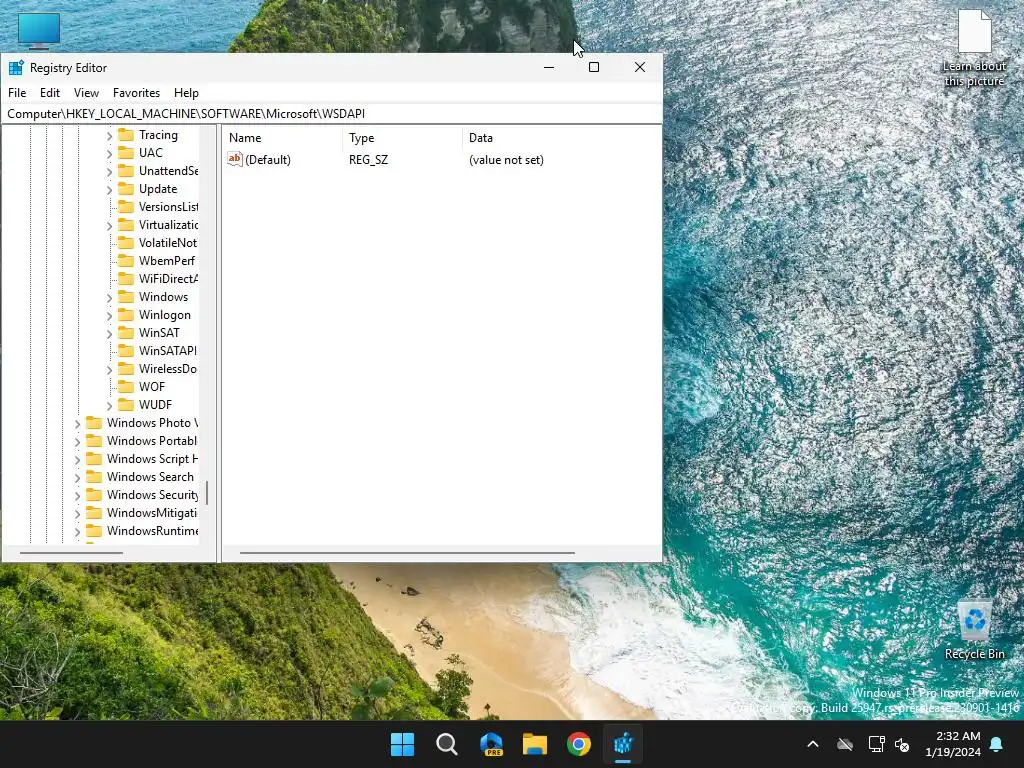The width and height of the screenshot is (1024, 768).
Task: Sort values by the Name column
Action: [x=283, y=138]
